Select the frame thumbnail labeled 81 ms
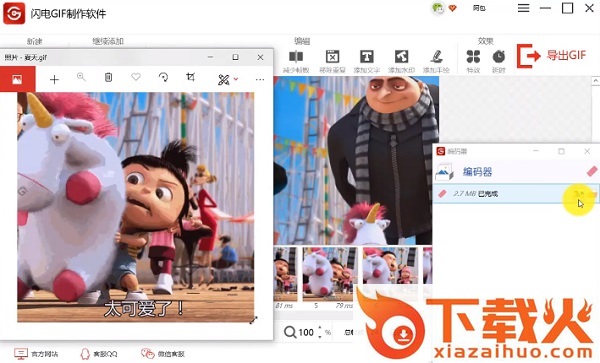 pos(285,274)
